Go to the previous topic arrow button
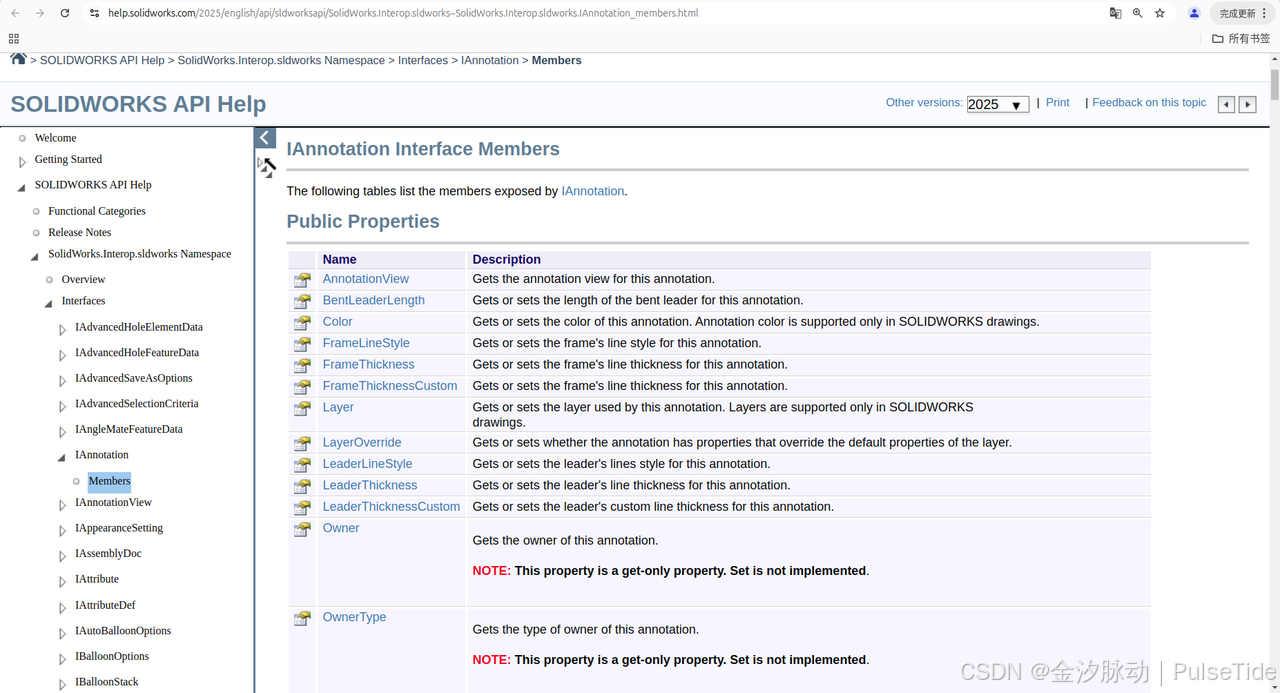Viewport: 1280px width, 693px height. click(x=1226, y=104)
